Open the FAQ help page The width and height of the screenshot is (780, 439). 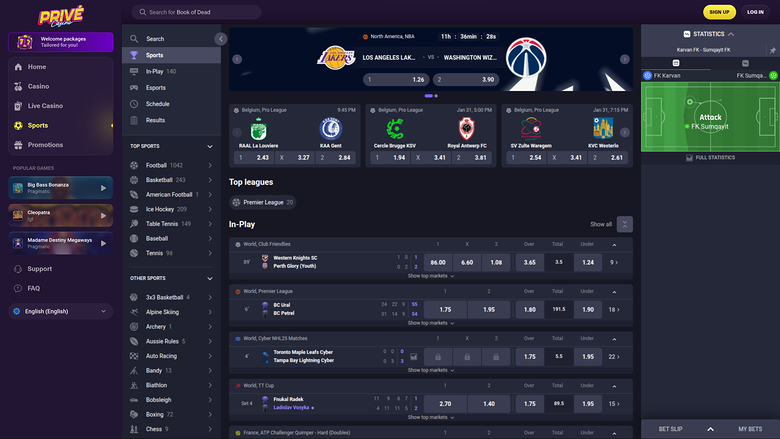[34, 288]
